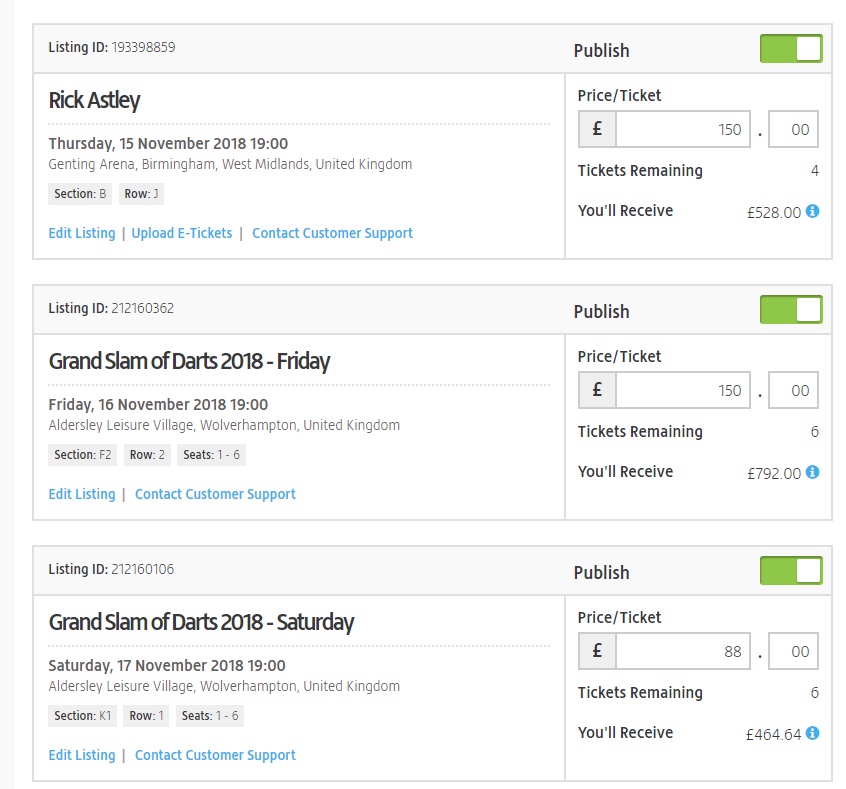Click Genting Arena, Birmingham venue text
The image size is (846, 789).
click(x=230, y=164)
